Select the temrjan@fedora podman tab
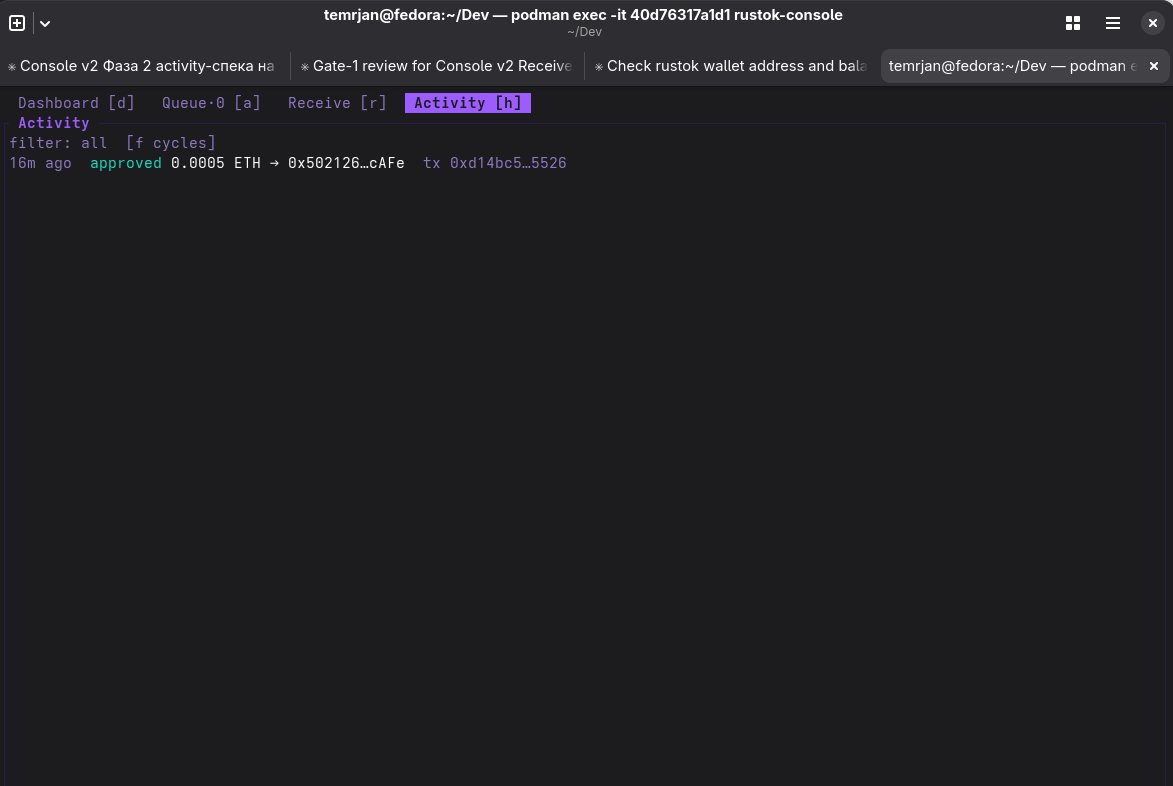Screen dimensions: 1173x786 click(x=1012, y=66)
